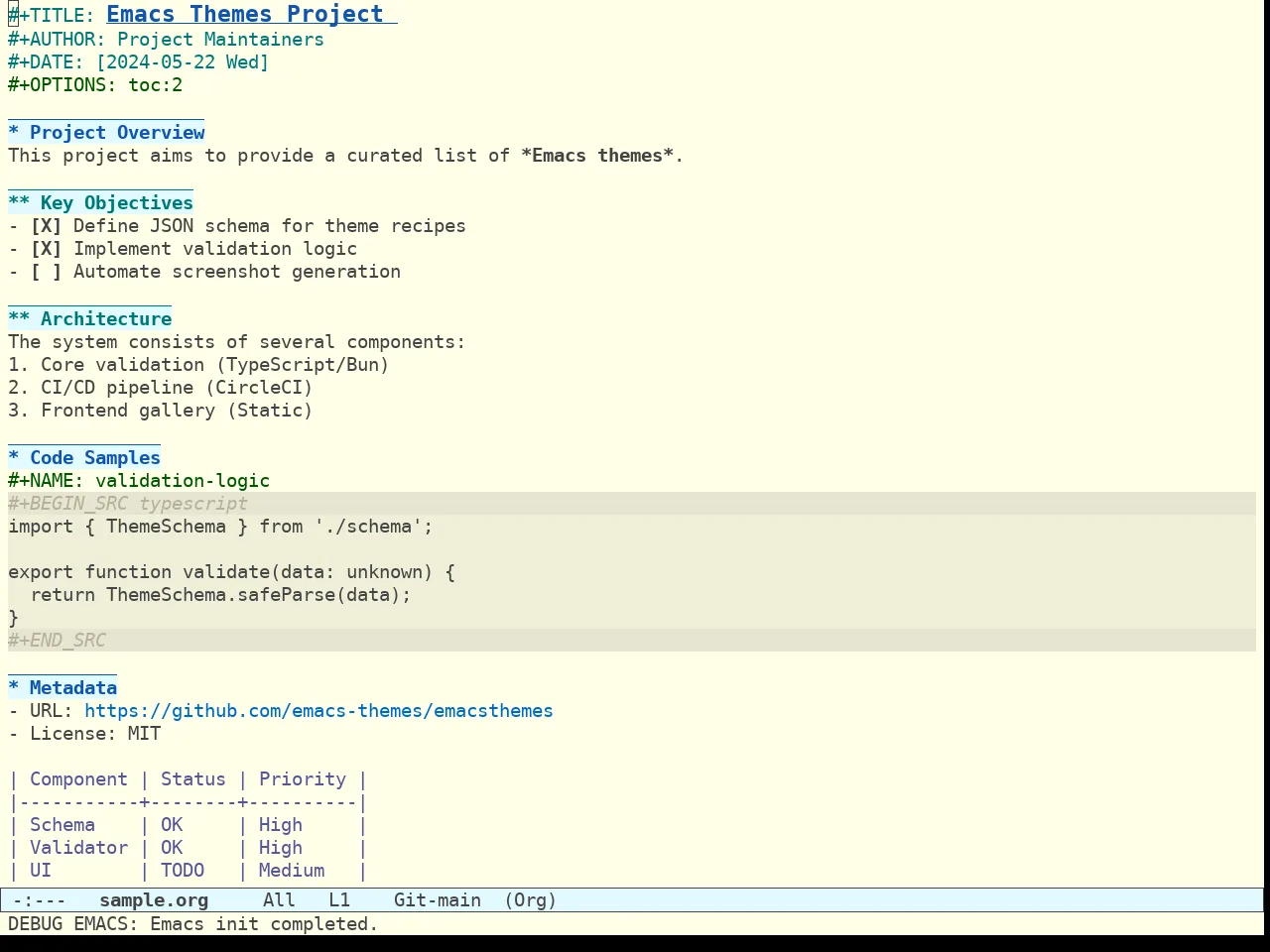Fold the 'Key Objectives' subheading

100,203
